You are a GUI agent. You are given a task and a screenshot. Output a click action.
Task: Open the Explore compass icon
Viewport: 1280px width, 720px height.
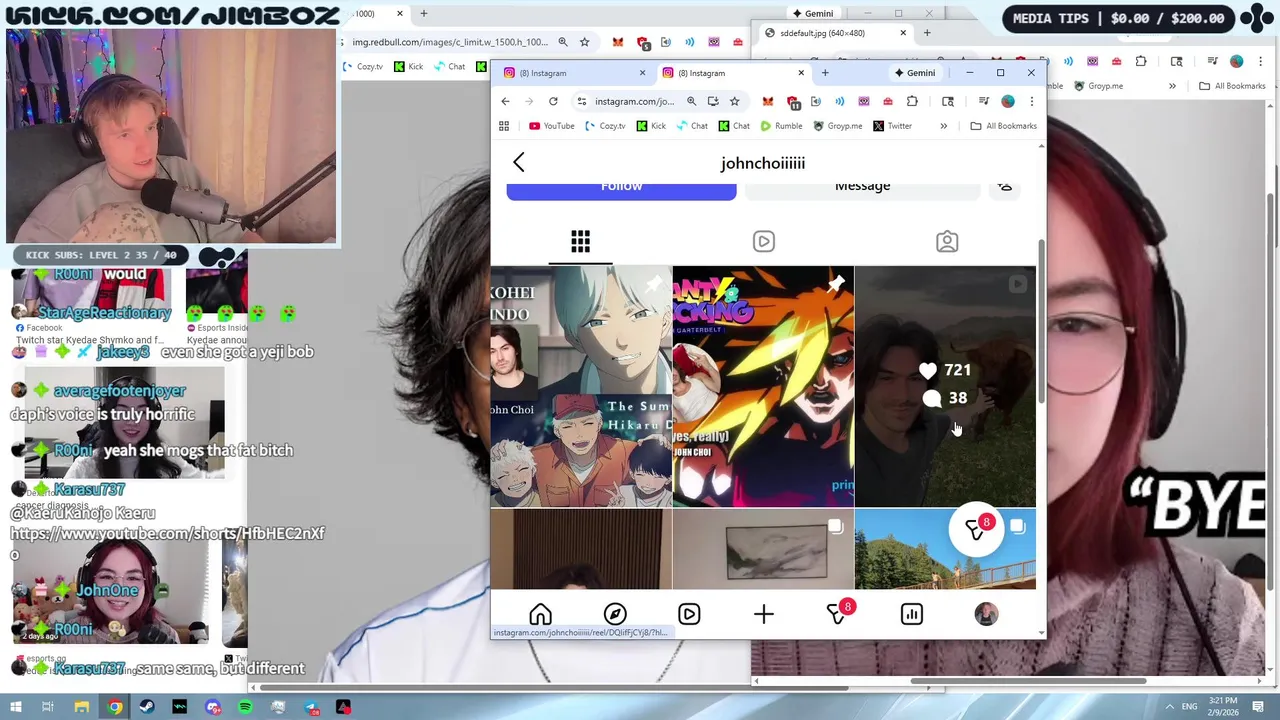click(x=615, y=614)
